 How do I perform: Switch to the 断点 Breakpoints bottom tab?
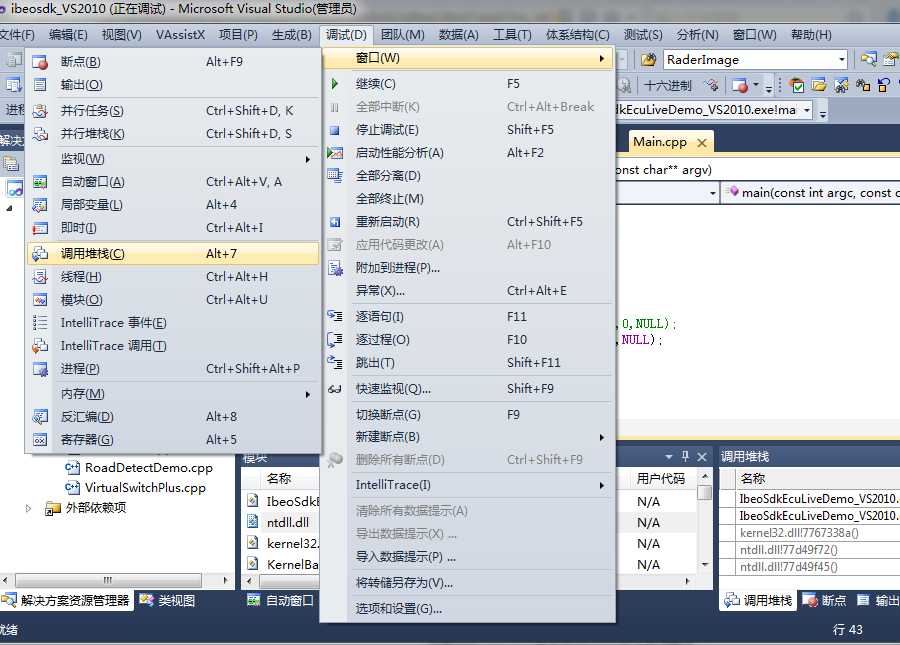[824, 600]
